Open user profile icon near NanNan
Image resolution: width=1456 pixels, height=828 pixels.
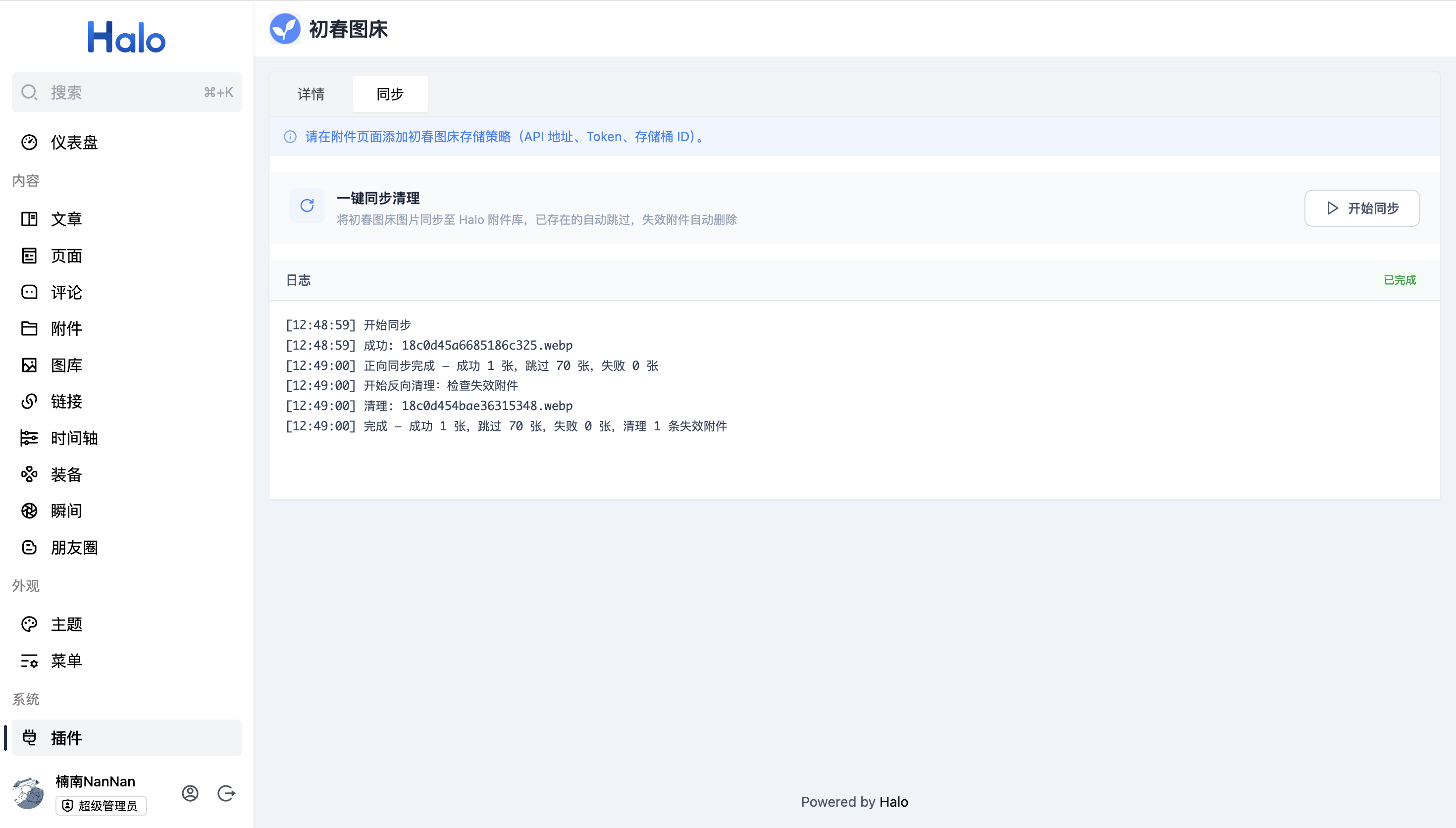coord(190,793)
